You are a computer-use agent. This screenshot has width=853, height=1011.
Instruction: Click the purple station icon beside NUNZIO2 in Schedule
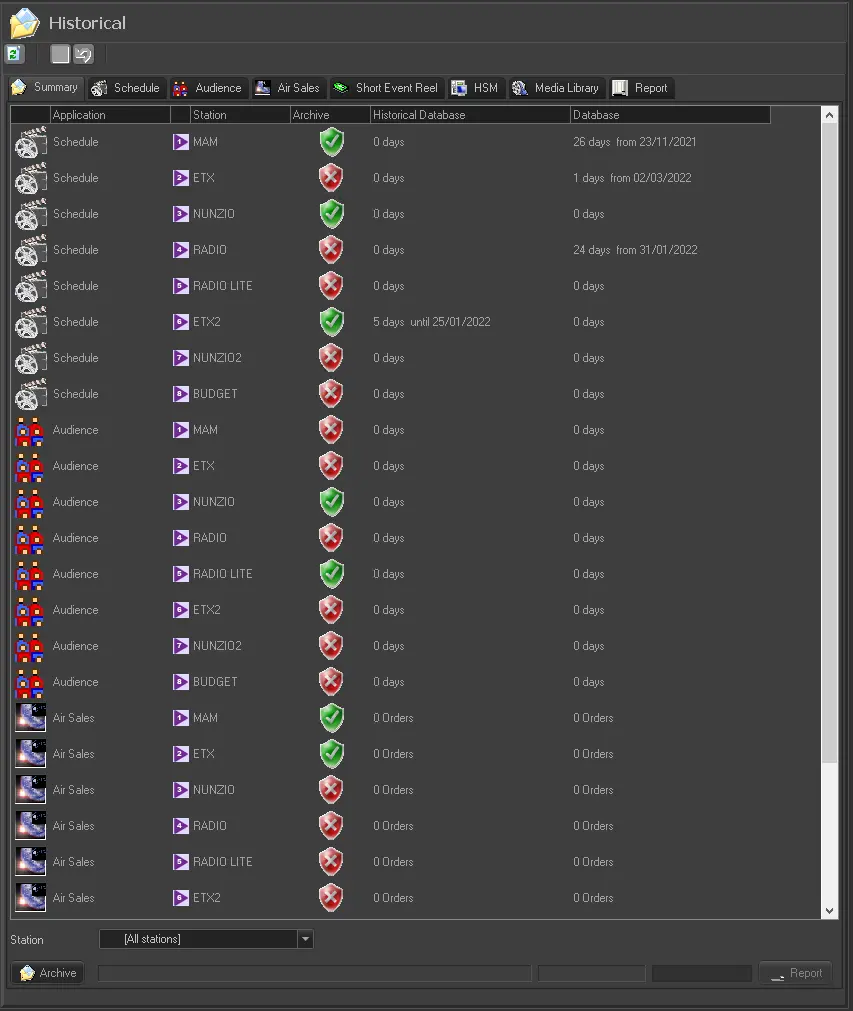[x=181, y=358]
